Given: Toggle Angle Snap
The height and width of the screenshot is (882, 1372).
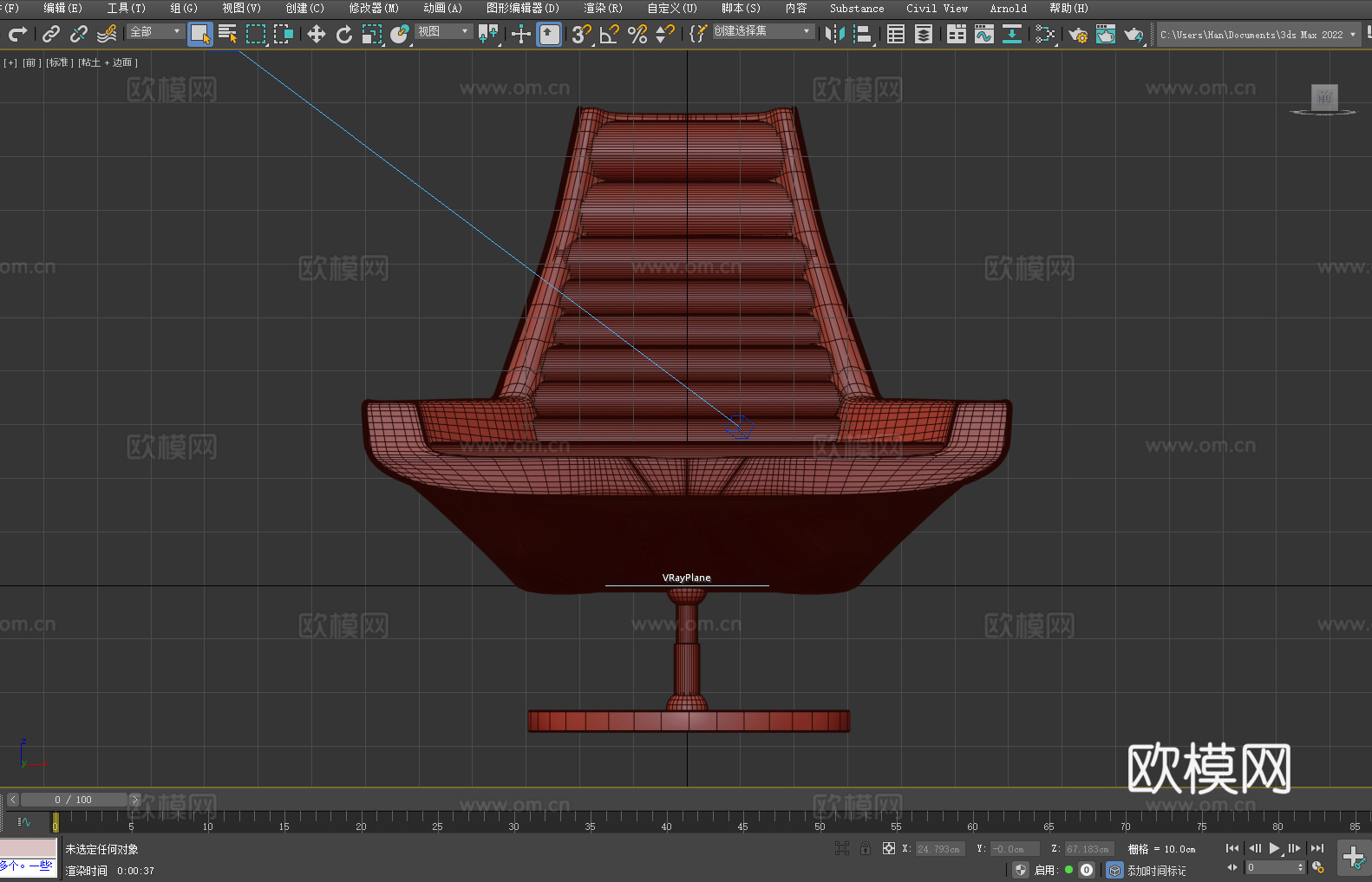Looking at the screenshot, I should click(x=610, y=34).
